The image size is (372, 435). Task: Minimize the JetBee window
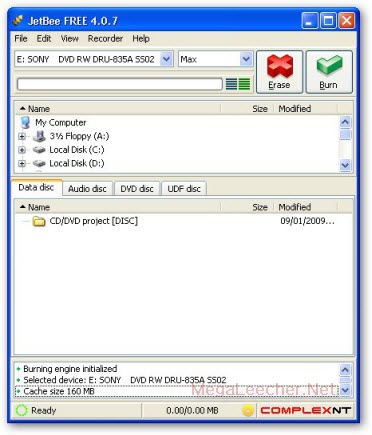309,21
